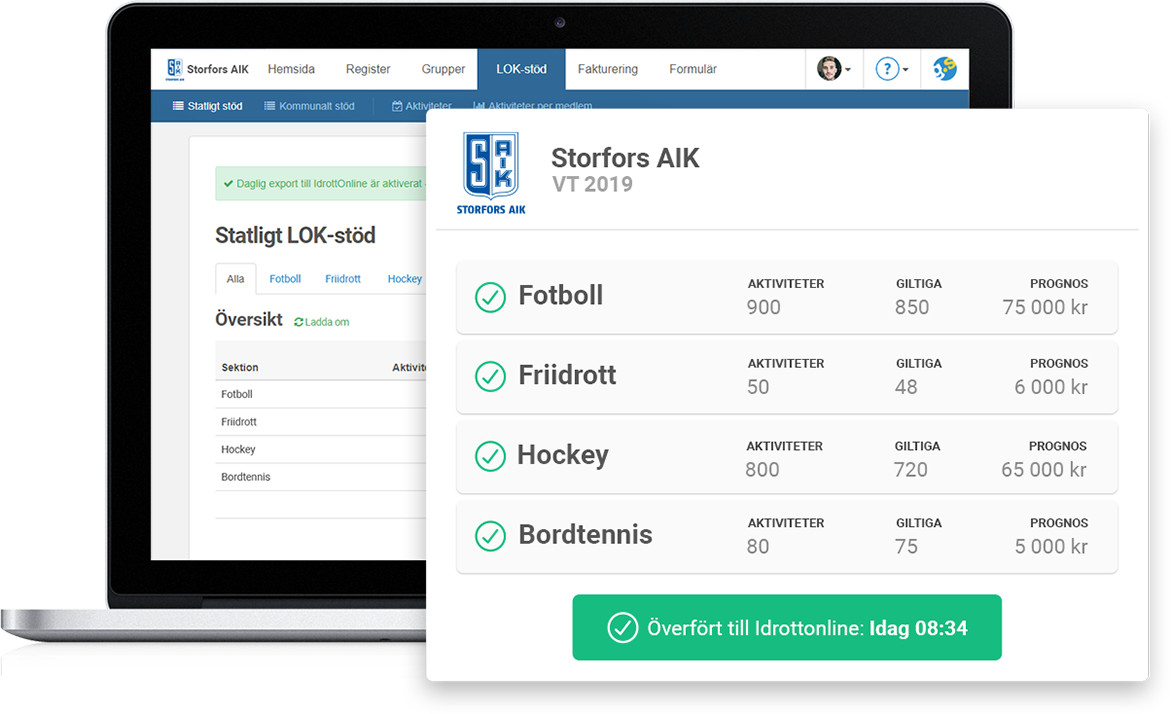This screenshot has width=1171, height=714.
Task: Click the Storfors AIK logo in navbar
Action: click(x=175, y=69)
